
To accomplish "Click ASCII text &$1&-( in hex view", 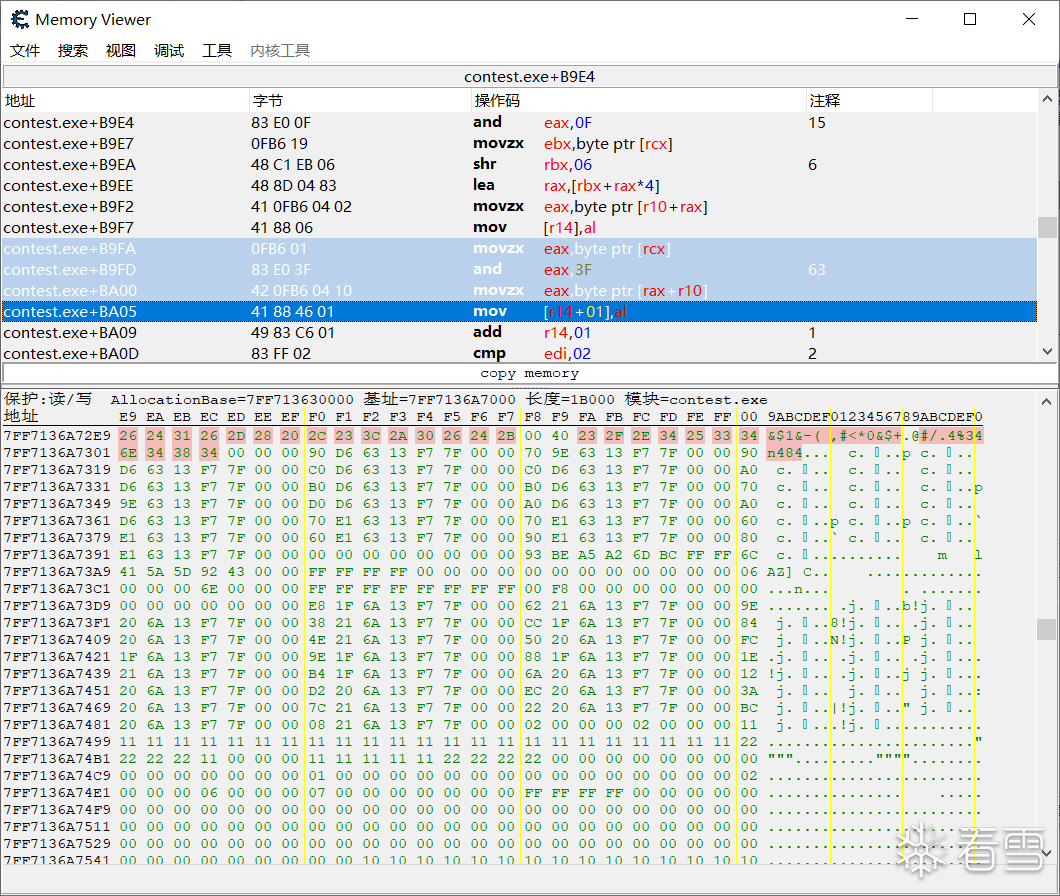I will (x=794, y=436).
